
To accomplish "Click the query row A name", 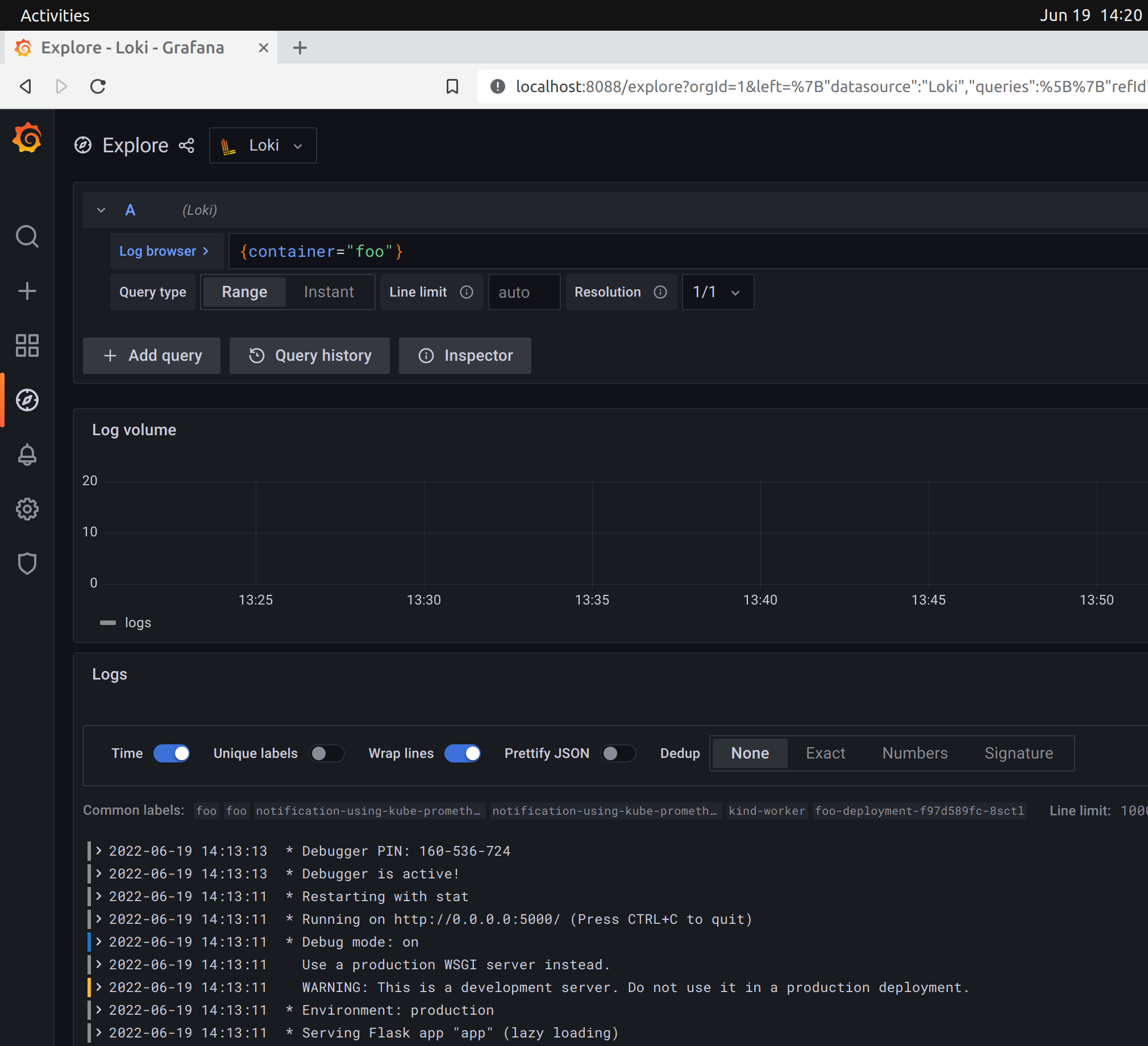I will pyautogui.click(x=130, y=210).
